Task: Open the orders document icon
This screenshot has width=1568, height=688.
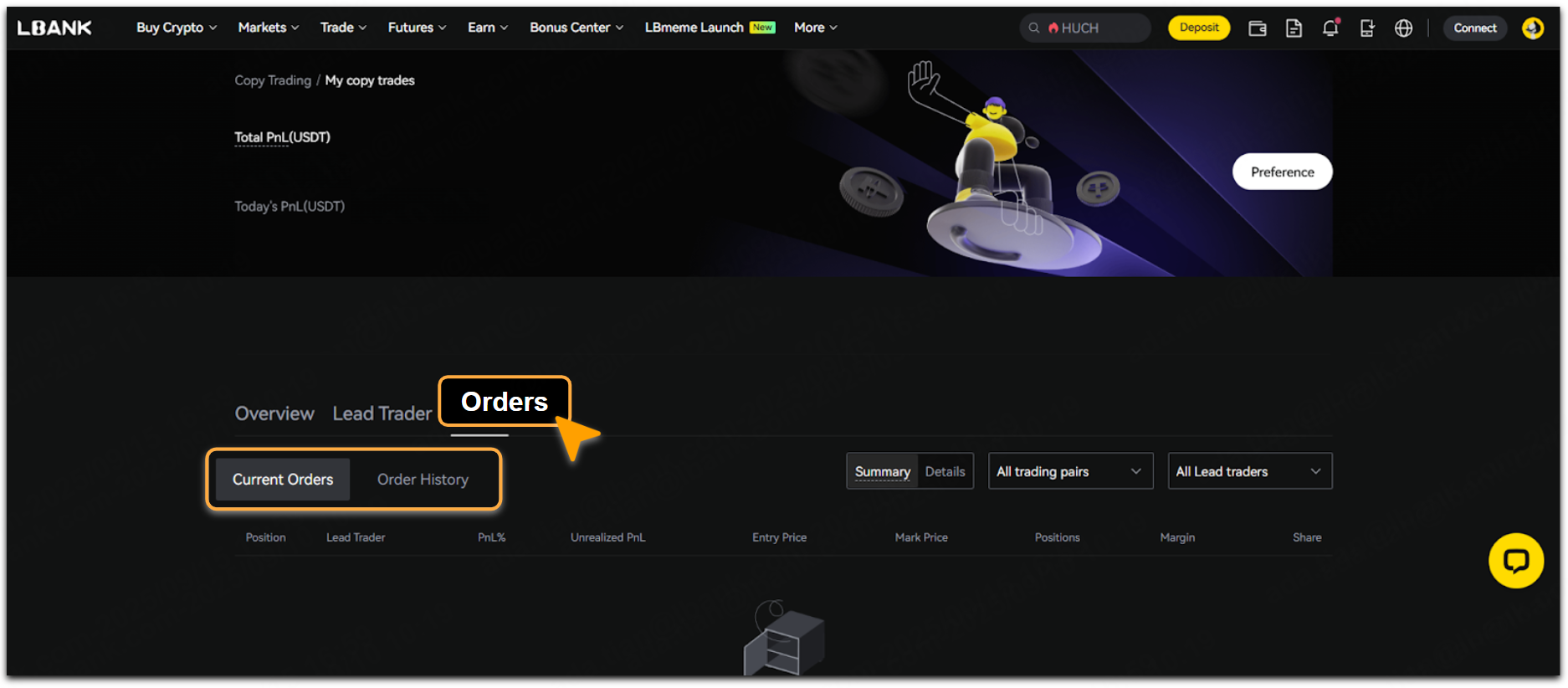Action: tap(1294, 28)
